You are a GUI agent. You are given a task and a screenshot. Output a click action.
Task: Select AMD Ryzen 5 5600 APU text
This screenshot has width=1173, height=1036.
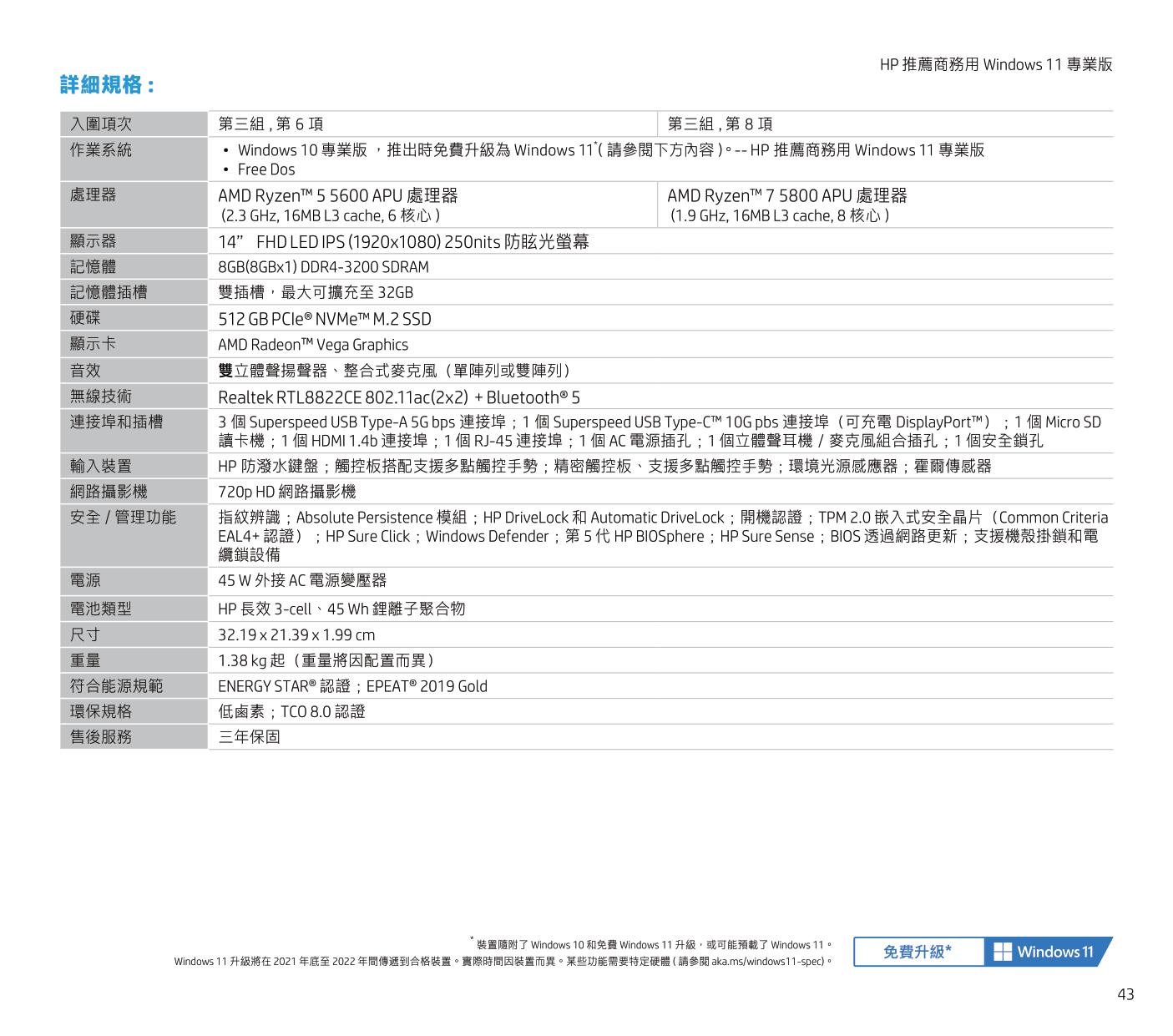[x=338, y=196]
